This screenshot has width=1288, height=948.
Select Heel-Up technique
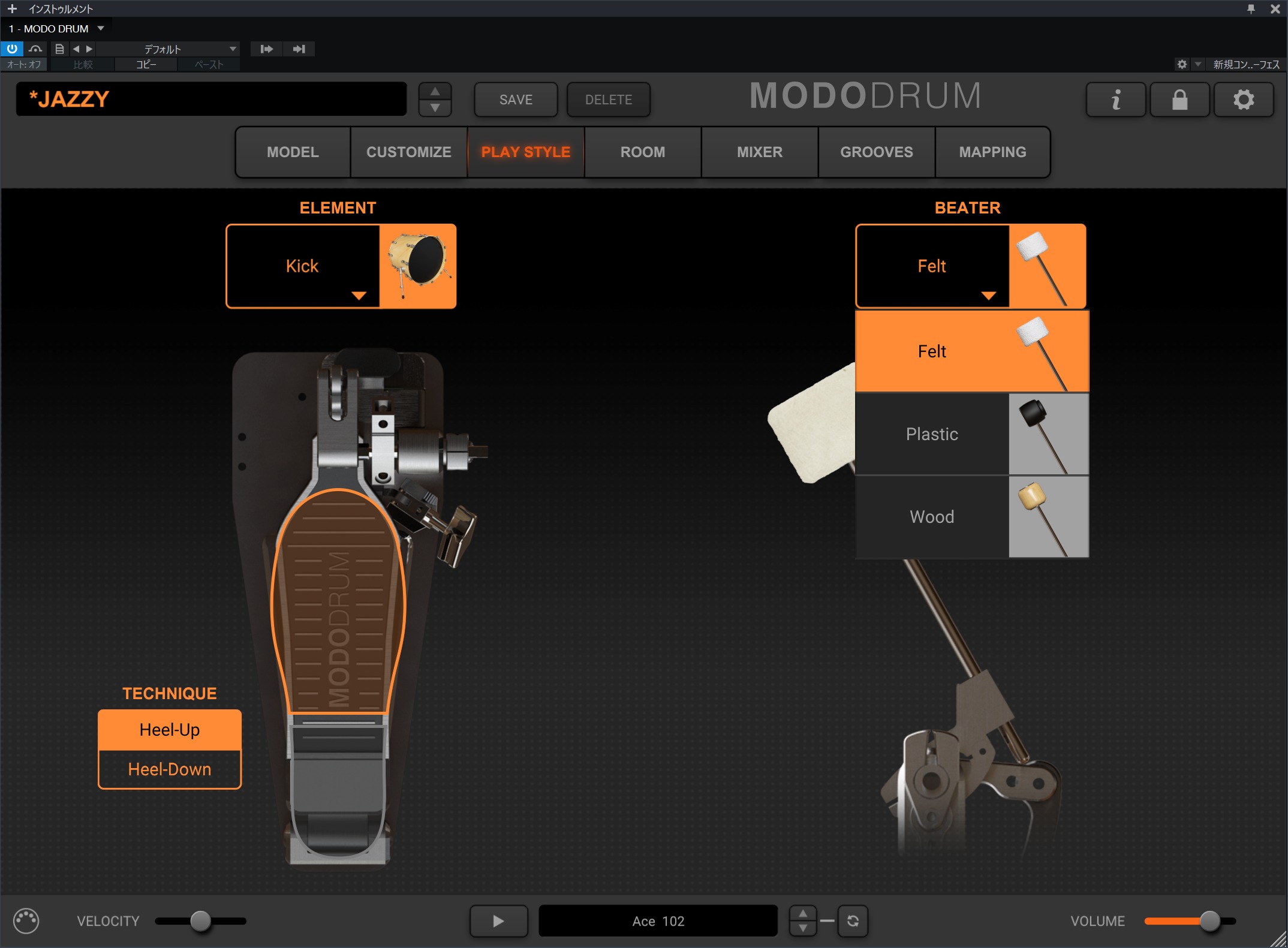pos(170,730)
